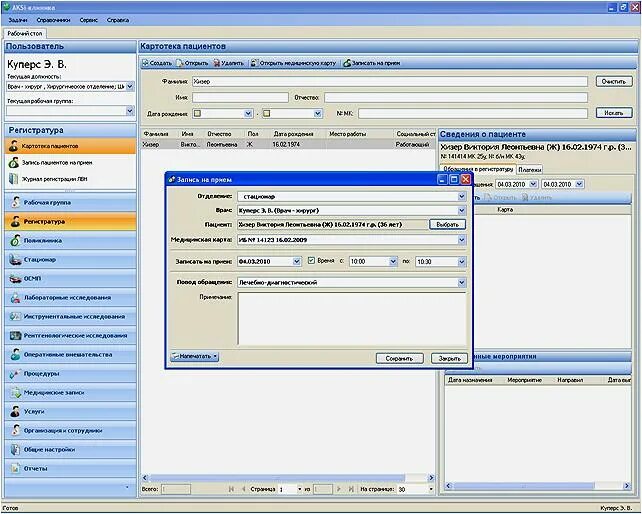Click the Искать button
642x514 pixels.
[x=613, y=113]
